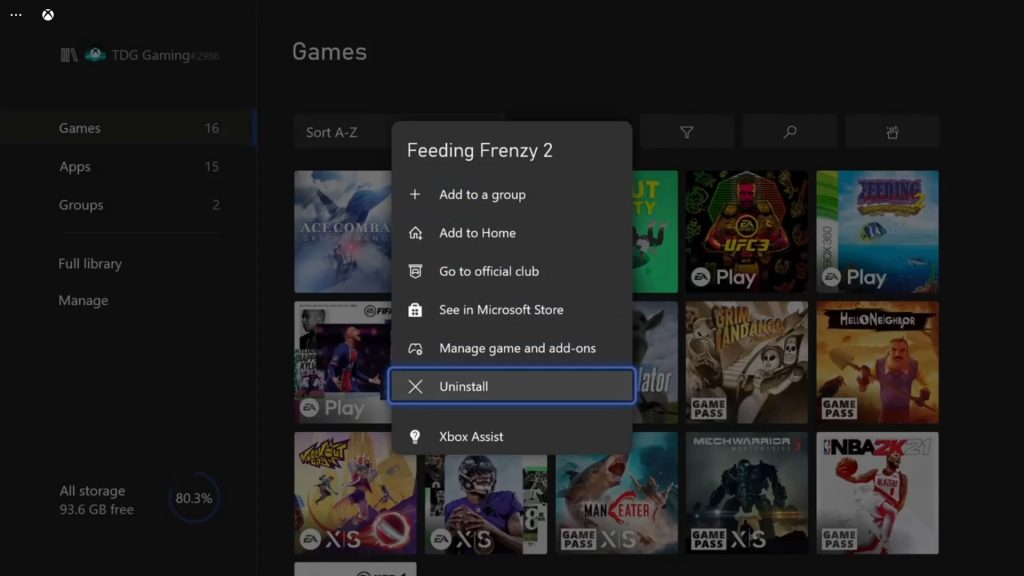Choose Add to Home

click(512, 233)
